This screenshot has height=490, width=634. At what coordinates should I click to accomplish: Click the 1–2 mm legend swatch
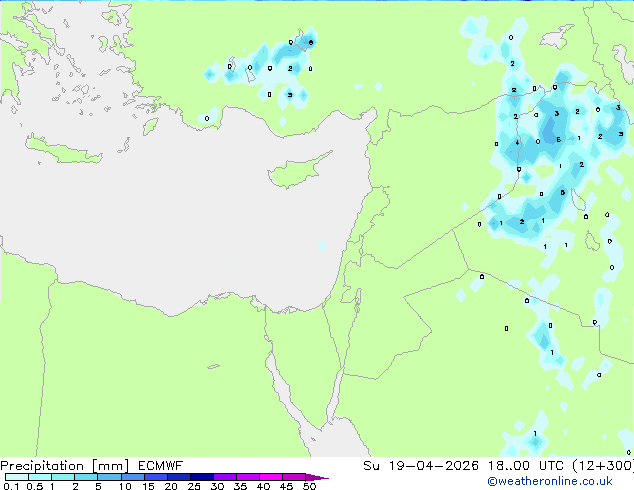click(63, 477)
